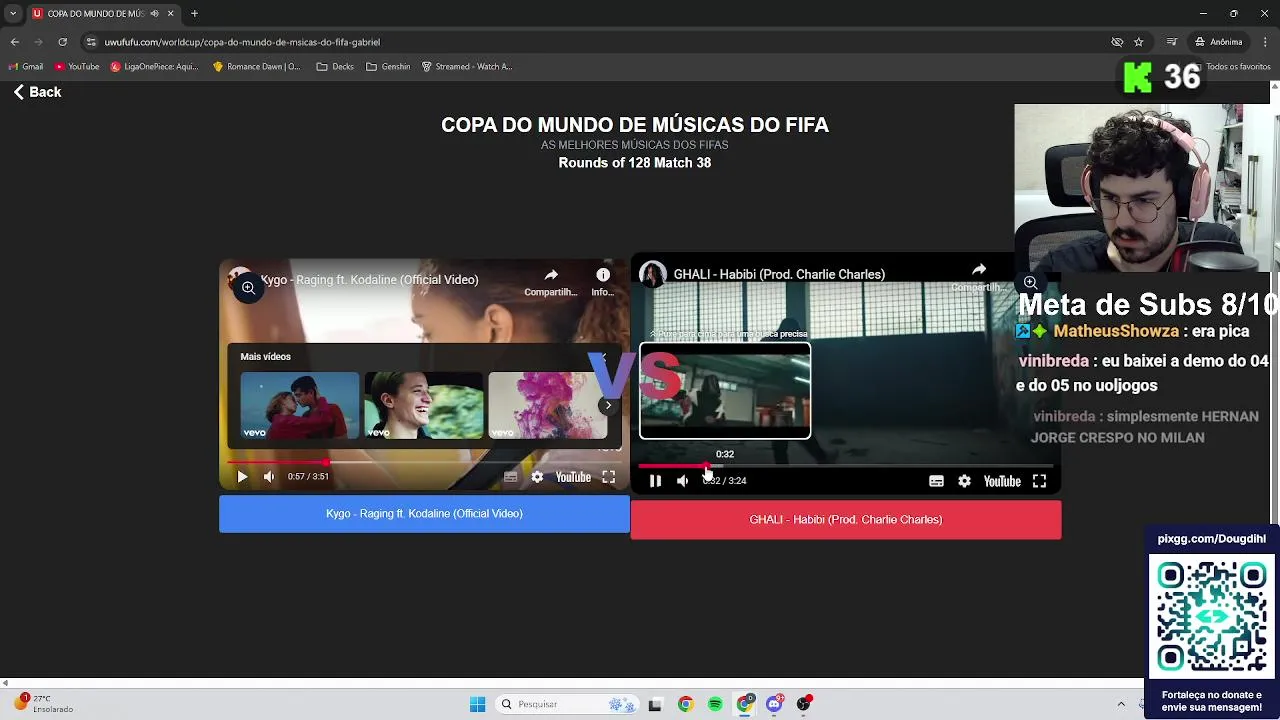This screenshot has height=720, width=1280.
Task: Open OBS Studio from taskbar
Action: [804, 705]
